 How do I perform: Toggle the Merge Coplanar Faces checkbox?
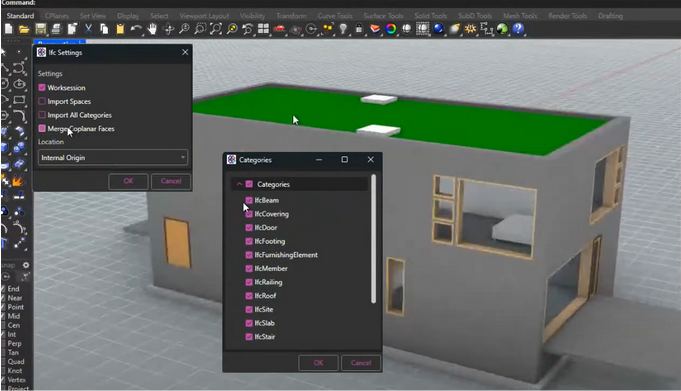42,129
